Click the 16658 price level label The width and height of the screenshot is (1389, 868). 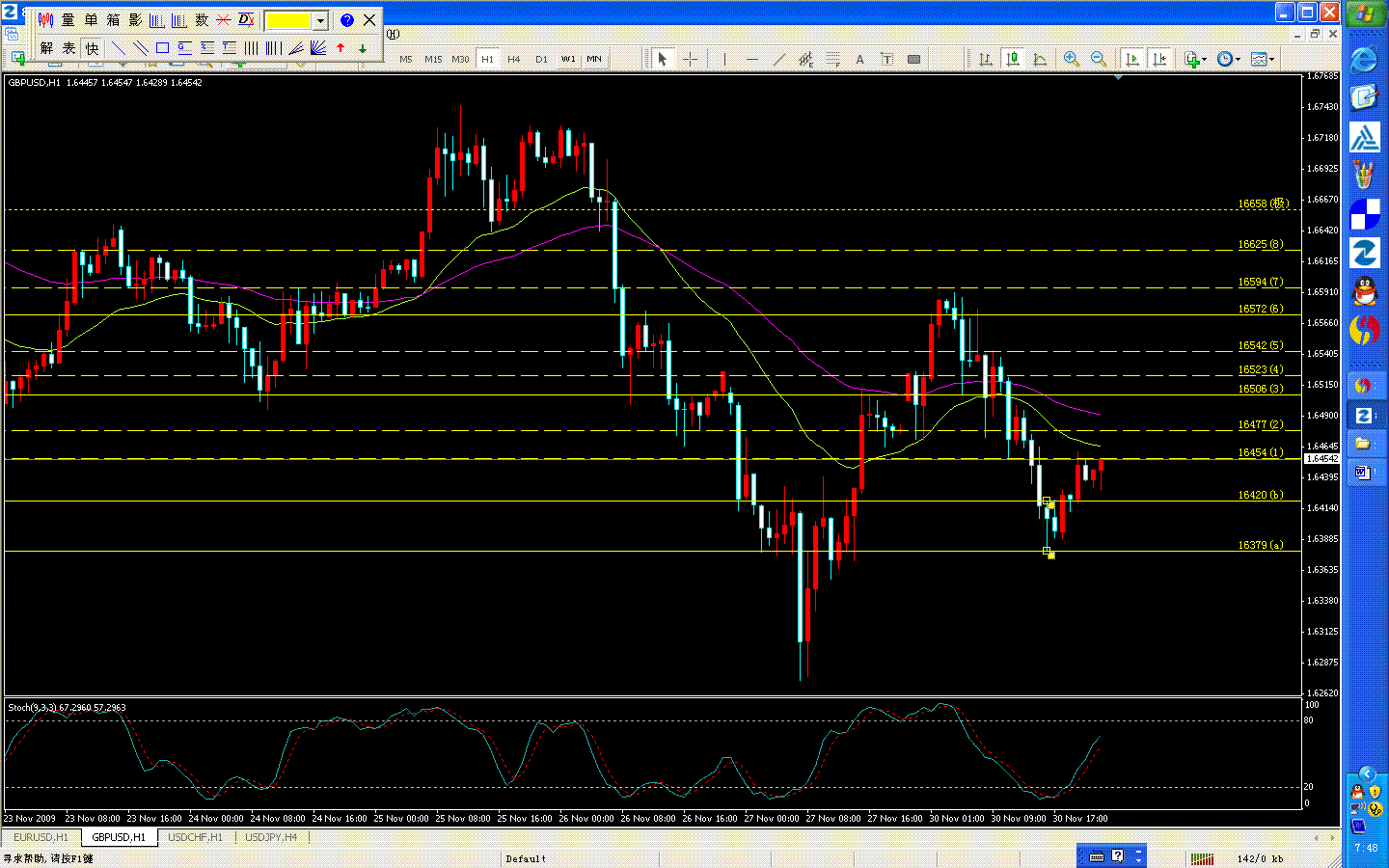(1262, 203)
